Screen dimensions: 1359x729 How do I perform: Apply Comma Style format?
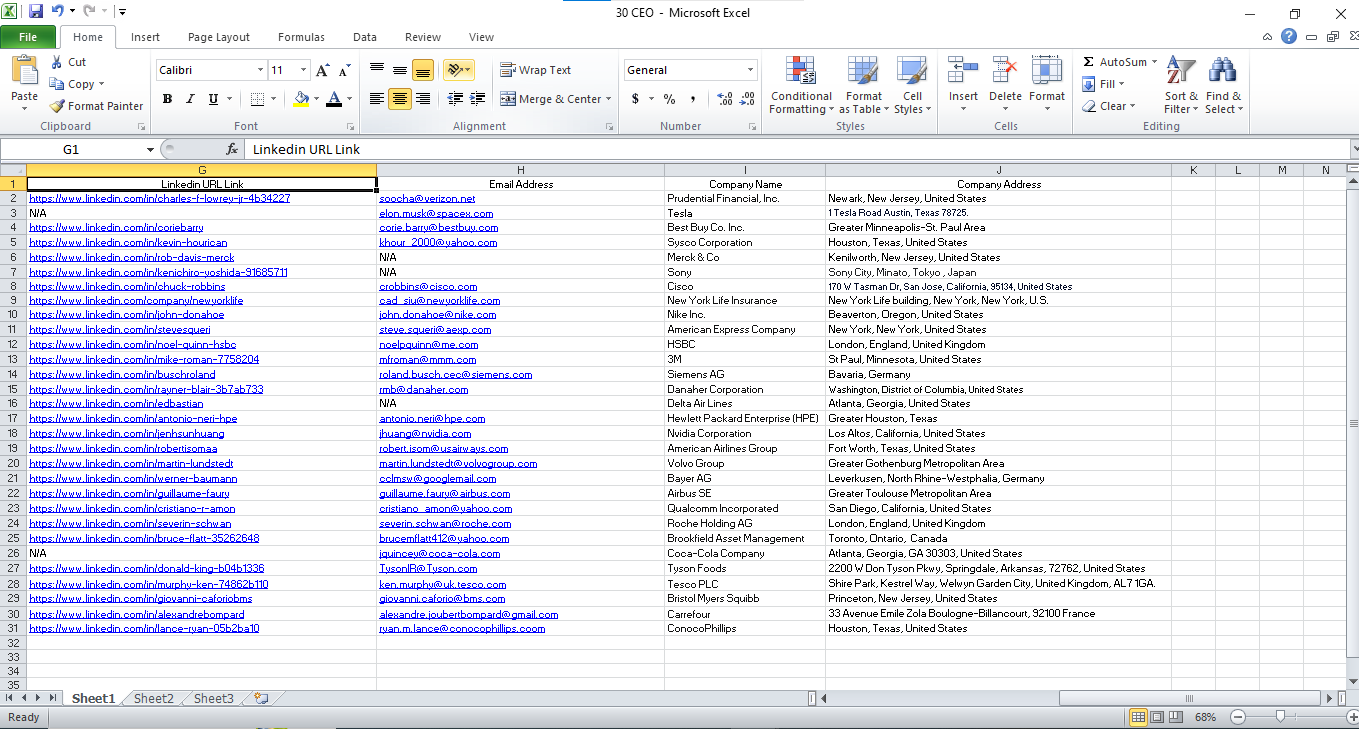coord(693,99)
